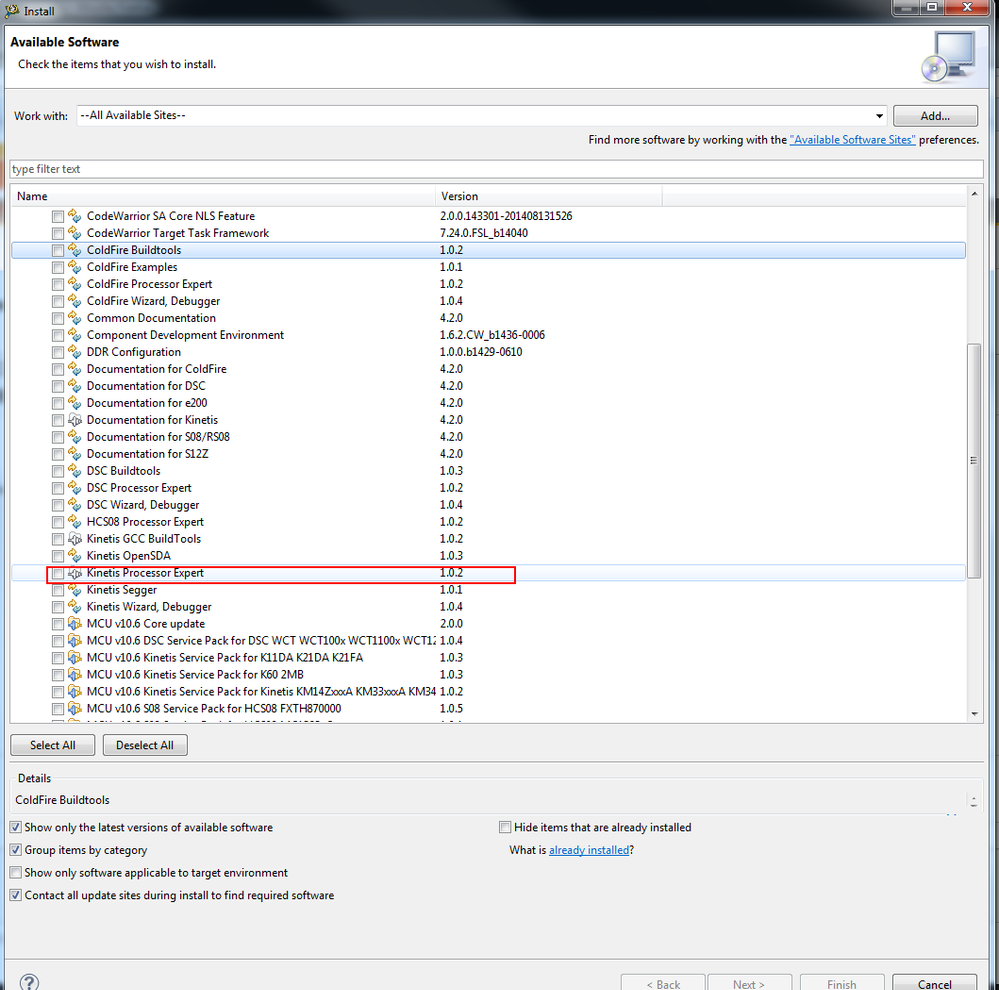
Task: Click the icon next to DDR Configuration
Action: [75, 352]
